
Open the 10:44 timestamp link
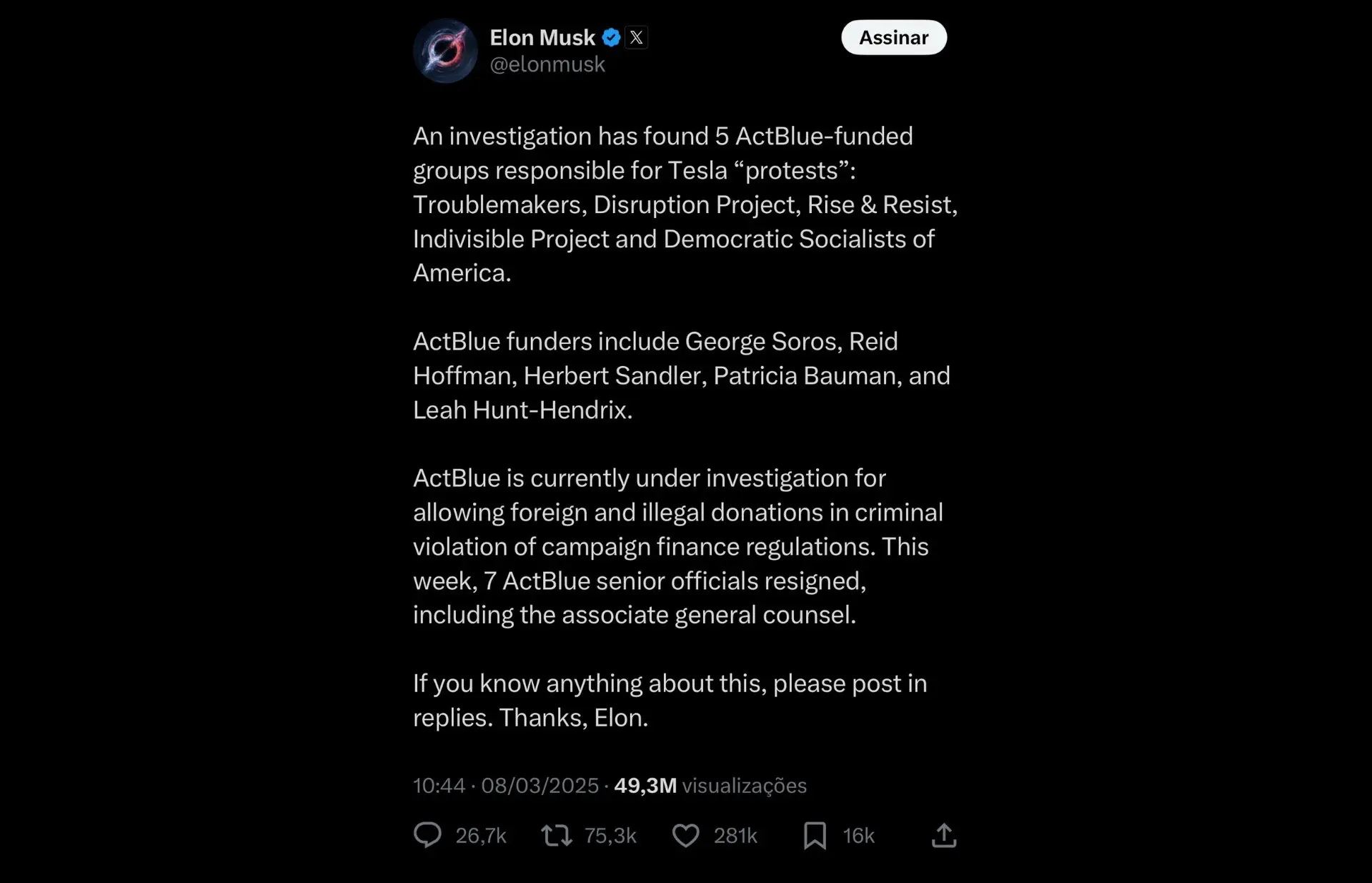tap(439, 786)
